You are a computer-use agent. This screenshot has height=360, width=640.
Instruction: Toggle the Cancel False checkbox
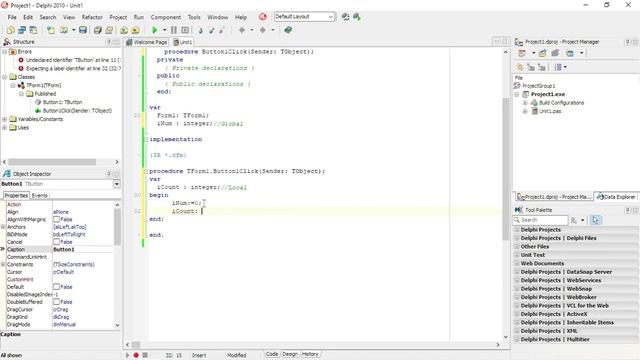(56, 242)
